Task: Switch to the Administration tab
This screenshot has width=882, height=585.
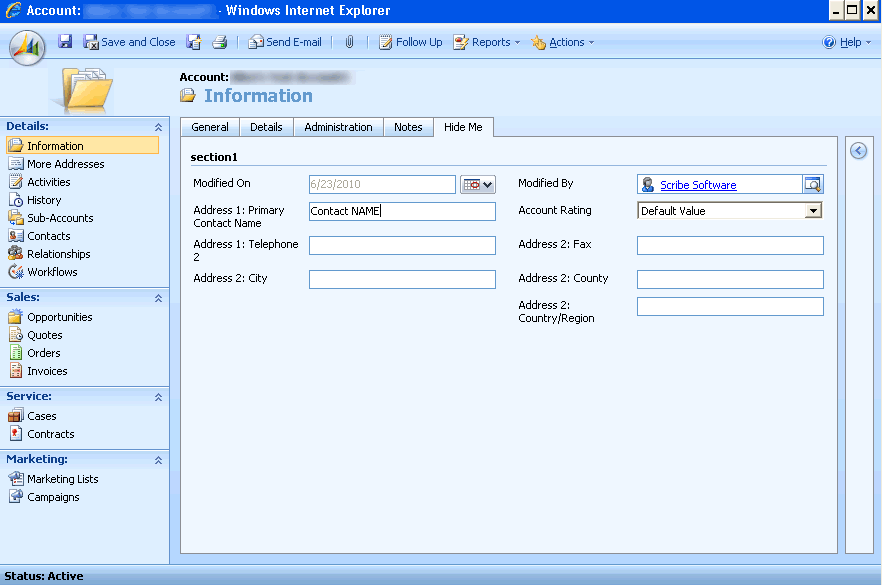Action: pos(338,127)
